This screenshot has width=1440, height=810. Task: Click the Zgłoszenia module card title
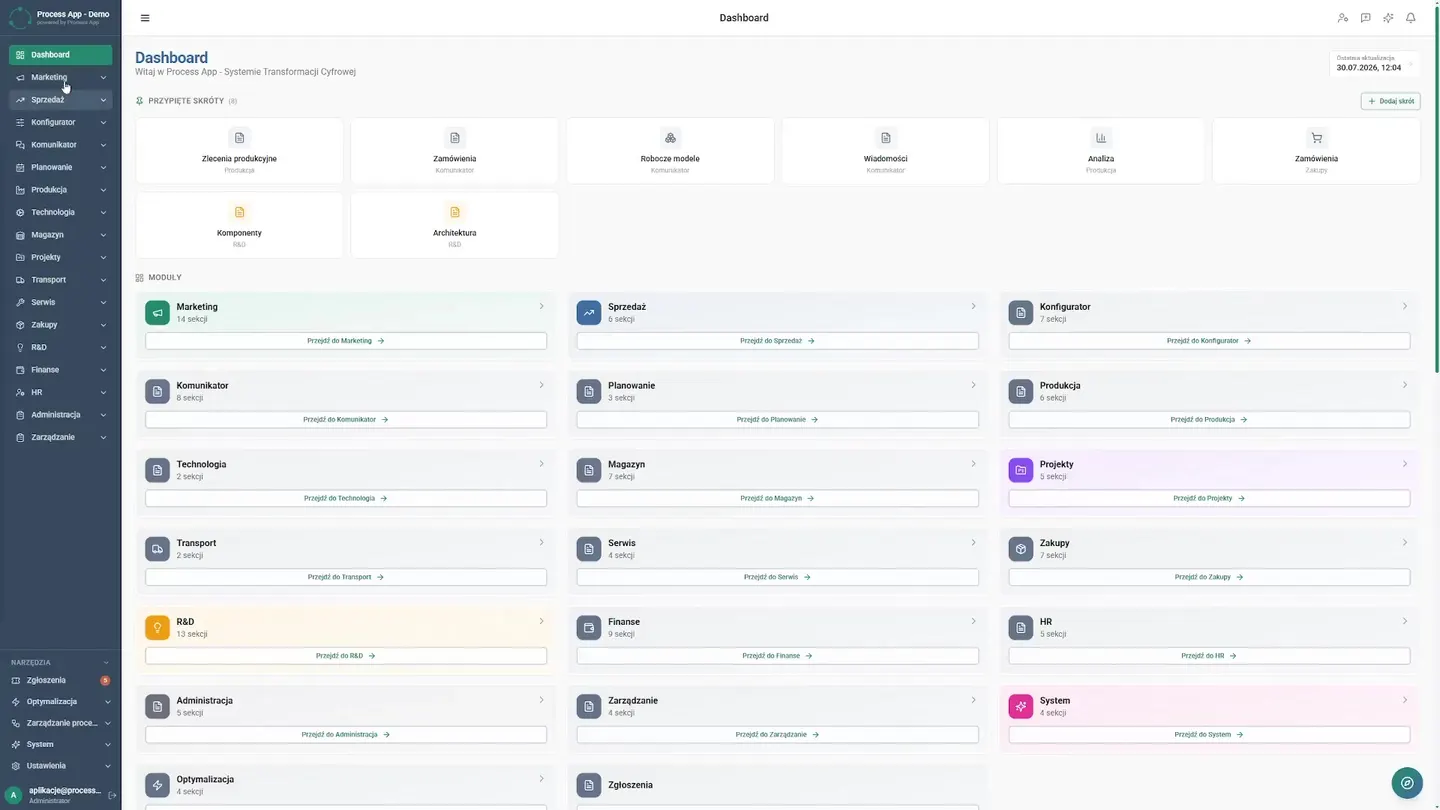[x=630, y=785]
